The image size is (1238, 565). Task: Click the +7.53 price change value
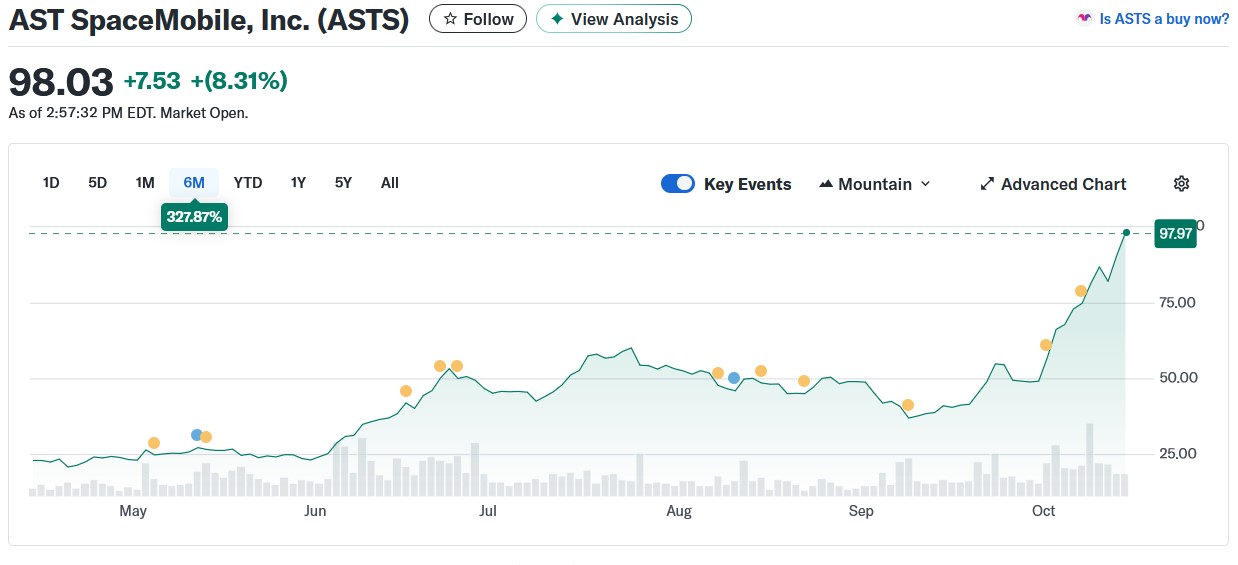[152, 81]
